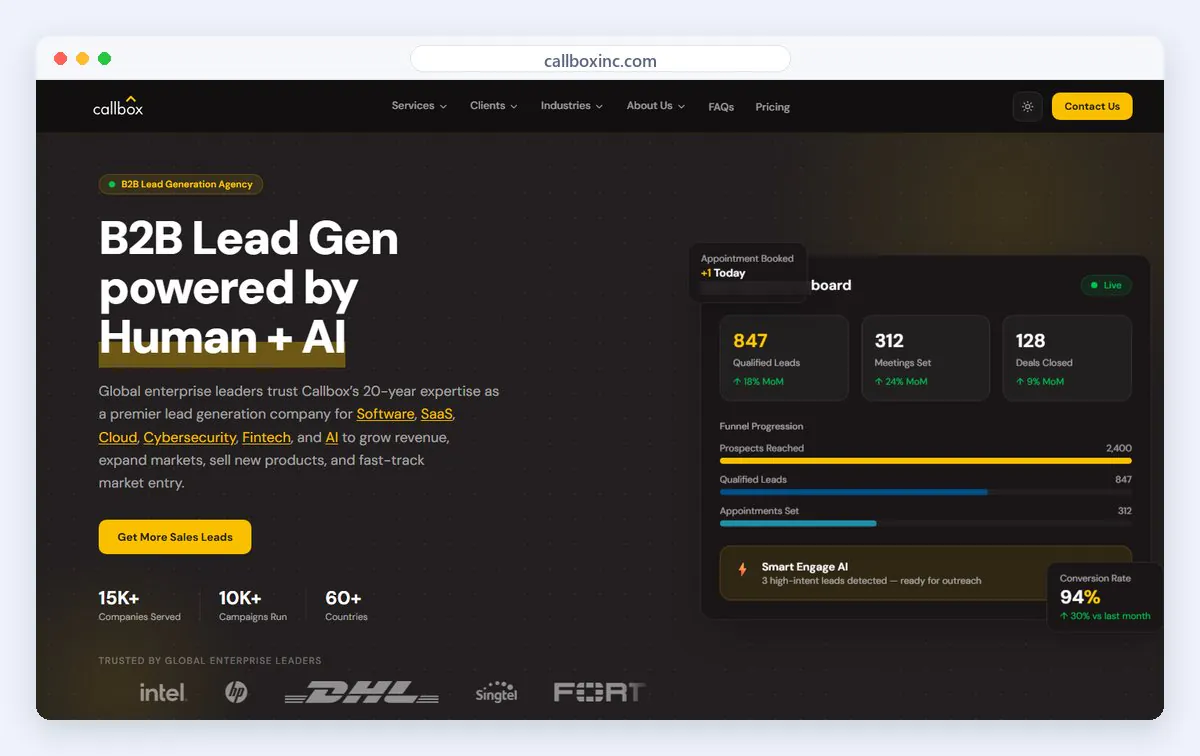Click the yellow minimize window button
This screenshot has width=1200, height=756.
pos(82,59)
